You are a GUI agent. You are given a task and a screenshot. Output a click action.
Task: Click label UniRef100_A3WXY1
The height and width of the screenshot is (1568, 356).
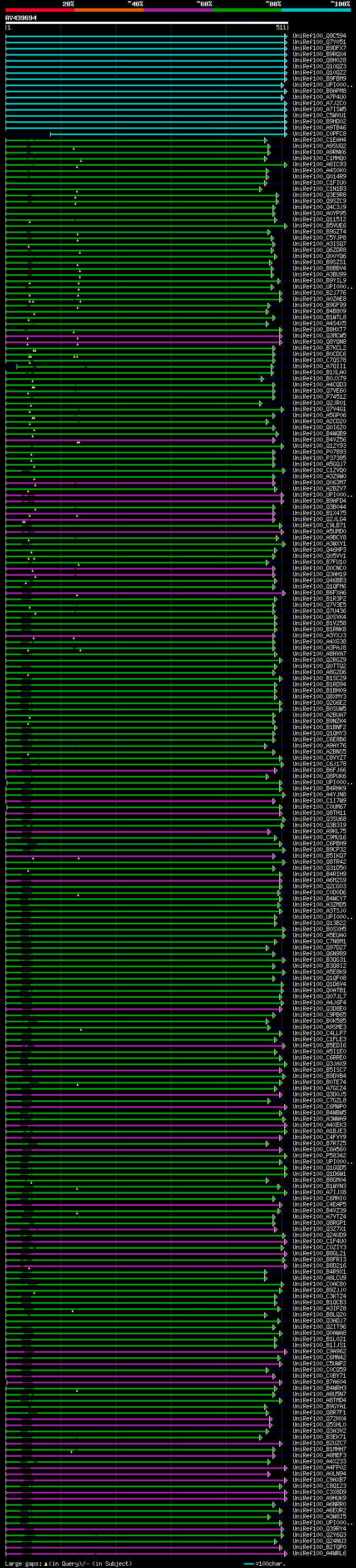[319, 543]
